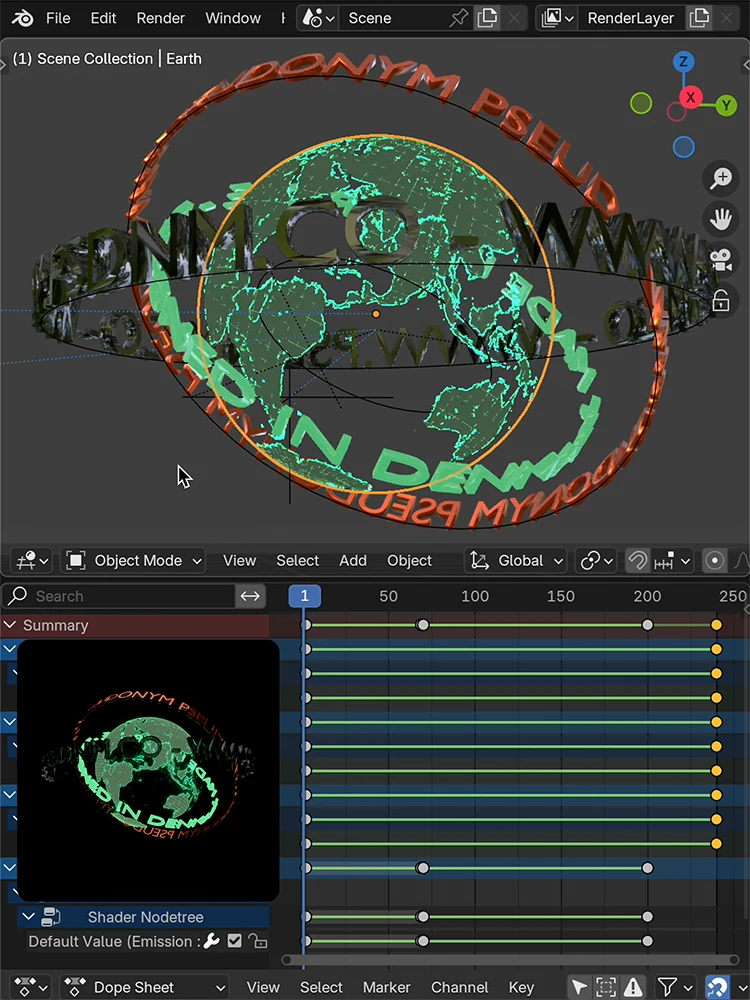
Task: Pin the scene to workspace
Action: click(458, 18)
